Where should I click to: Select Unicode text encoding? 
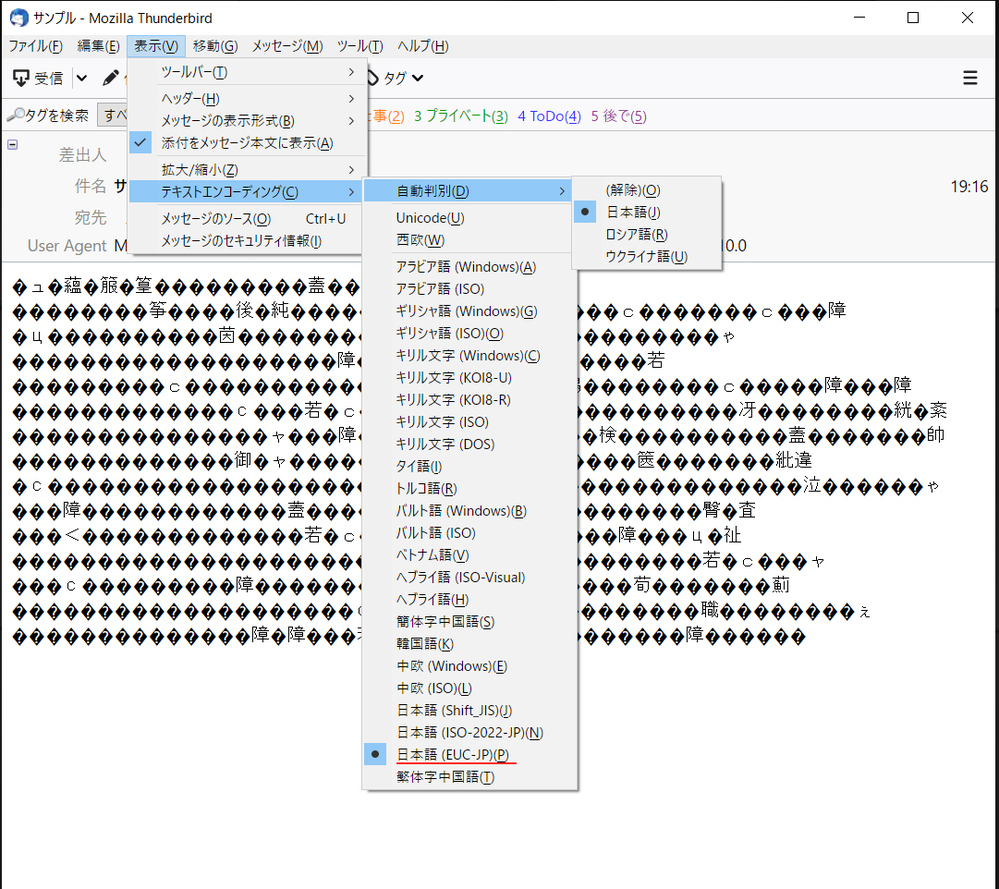coord(429,218)
